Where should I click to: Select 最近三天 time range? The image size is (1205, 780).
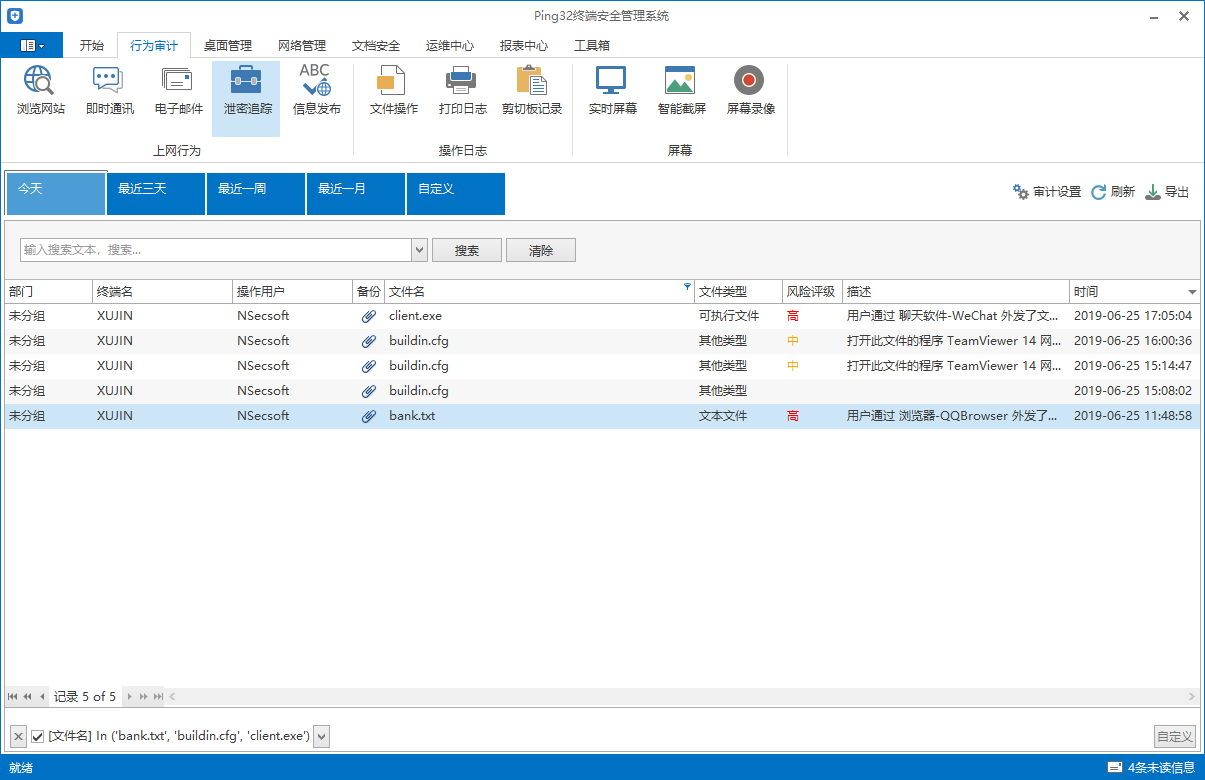click(156, 194)
